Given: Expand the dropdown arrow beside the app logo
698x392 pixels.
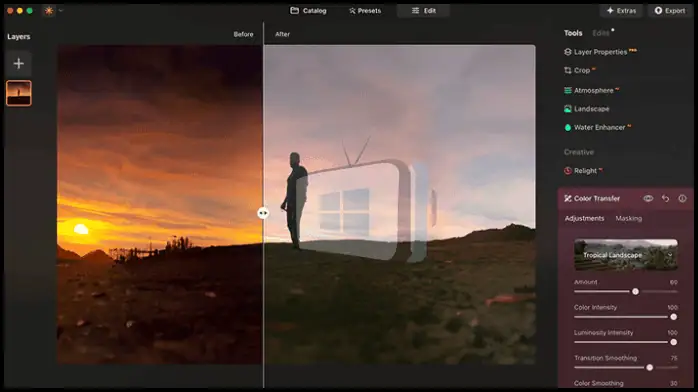Looking at the screenshot, I should (x=61, y=11).
